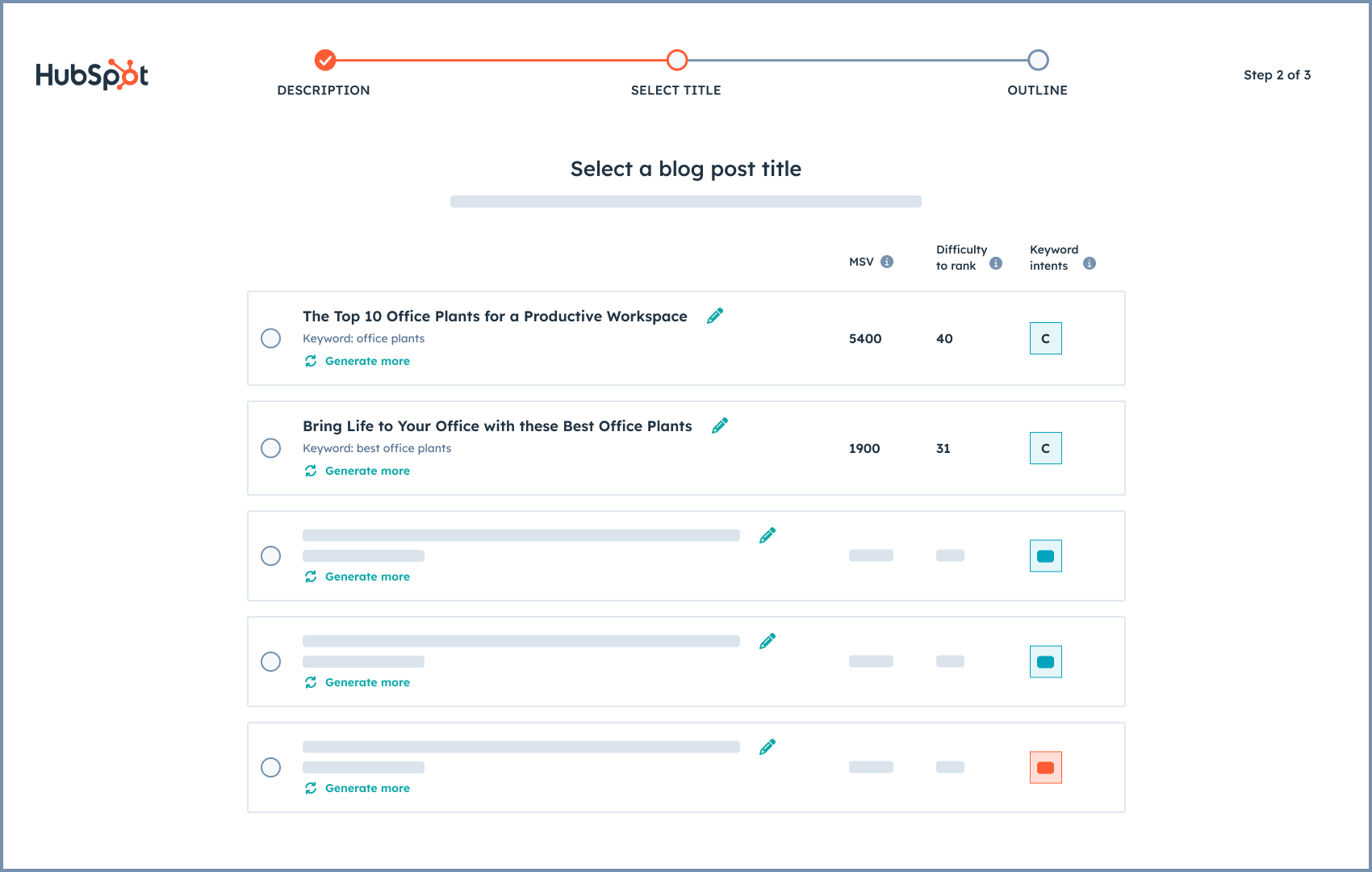1372x872 pixels.
Task: Edit the title in the last row
Action: pyautogui.click(x=767, y=746)
